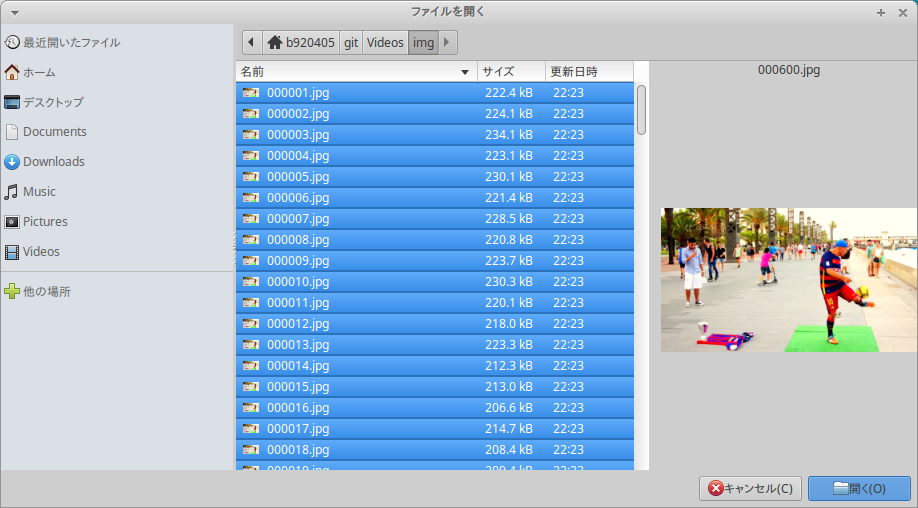Screen dimensions: 918x508
Task: Select file 000015.jpg
Action: coord(435,387)
